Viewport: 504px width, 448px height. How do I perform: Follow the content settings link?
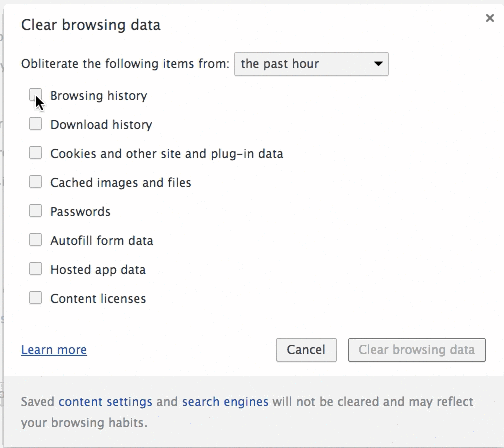pyautogui.click(x=105, y=402)
